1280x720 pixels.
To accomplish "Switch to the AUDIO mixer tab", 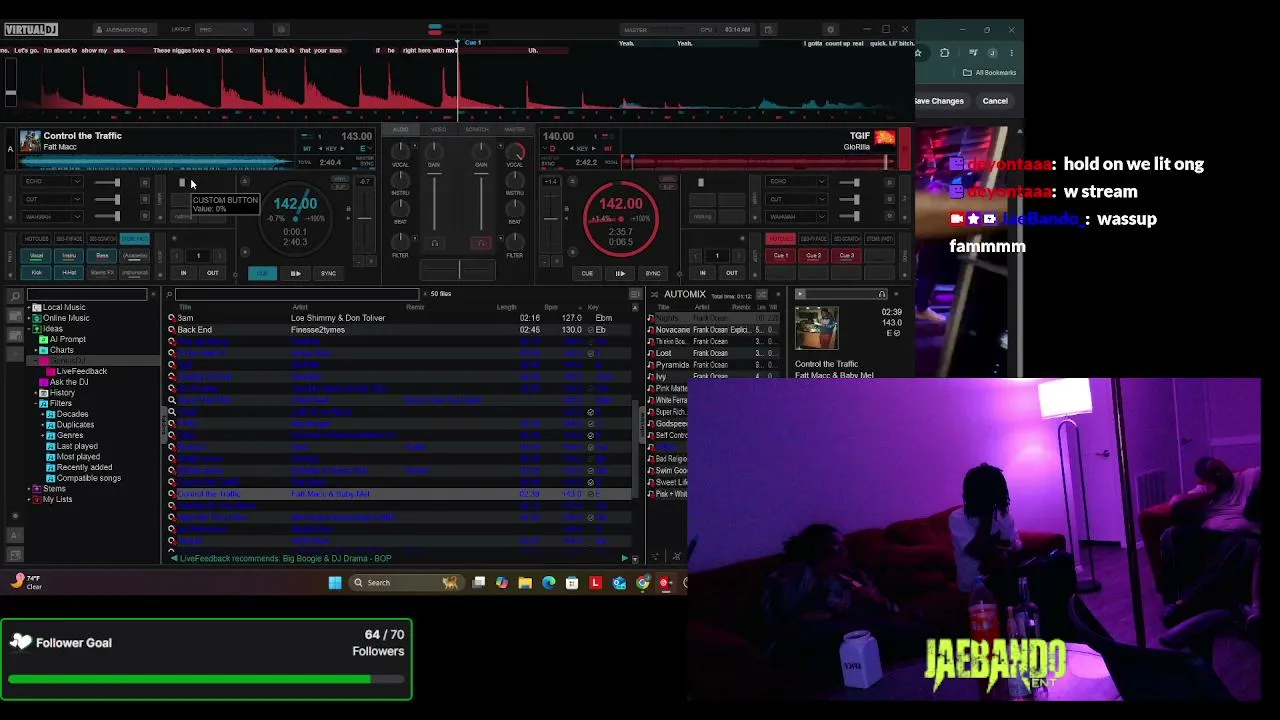I will 400,129.
